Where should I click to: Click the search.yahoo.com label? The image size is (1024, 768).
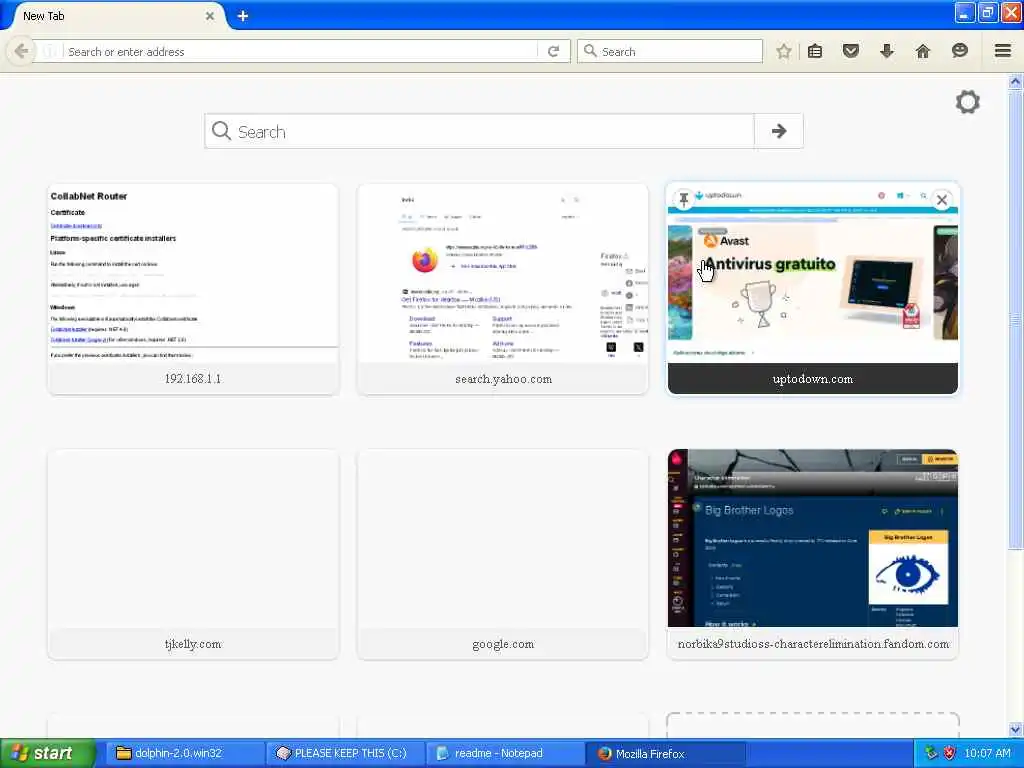click(x=503, y=379)
